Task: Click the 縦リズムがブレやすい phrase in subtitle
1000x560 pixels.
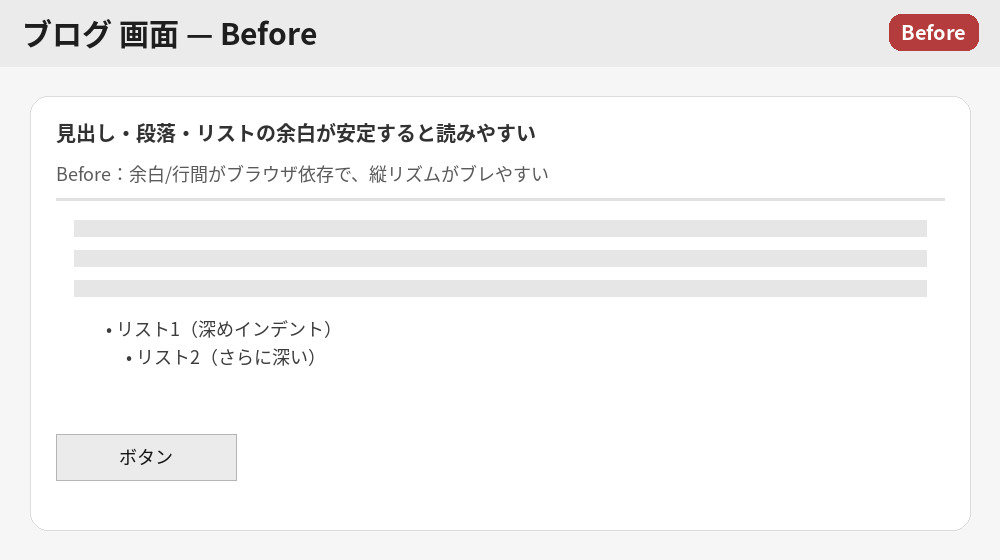Action: click(458, 174)
